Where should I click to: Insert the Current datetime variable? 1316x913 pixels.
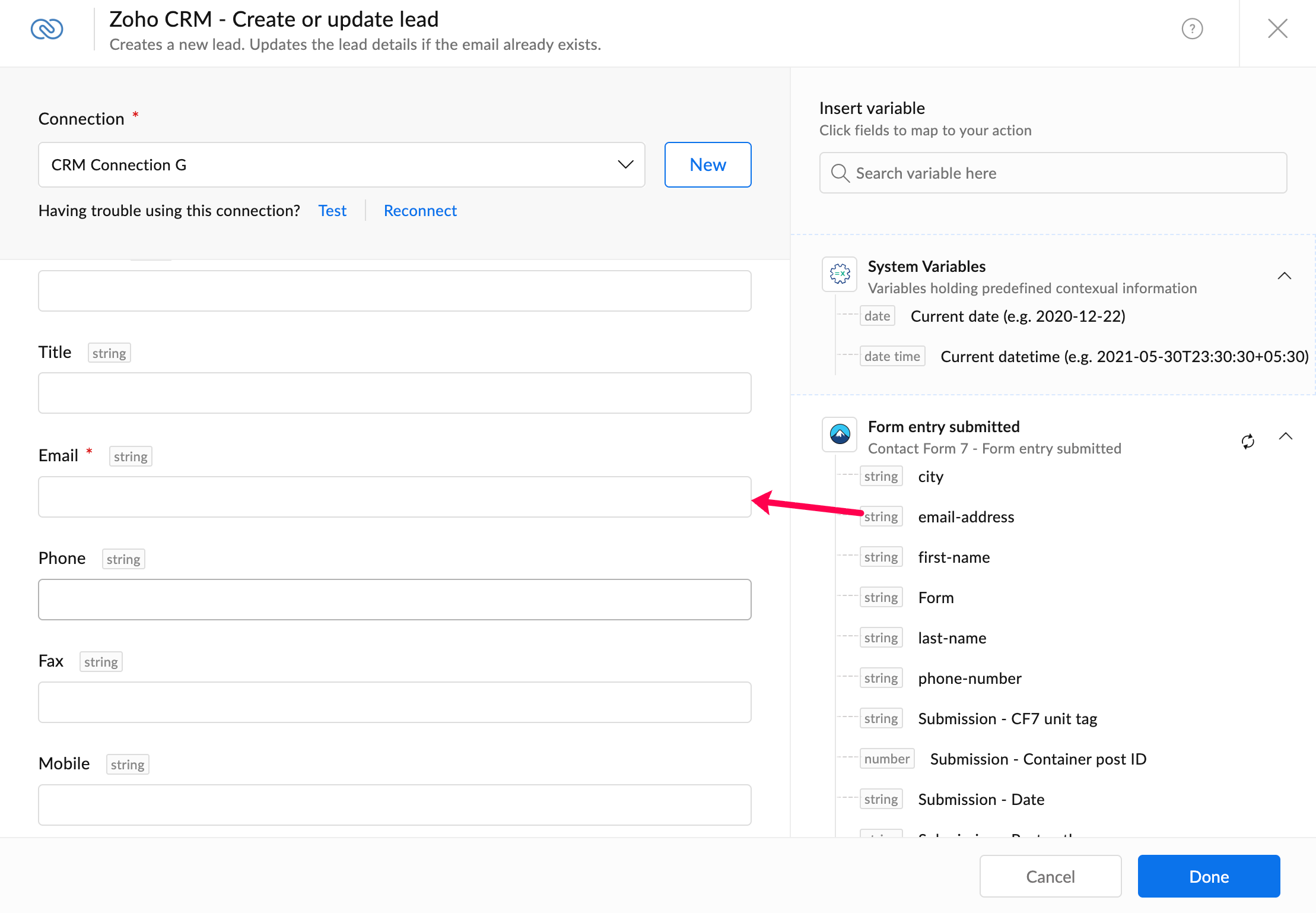[x=1125, y=356]
